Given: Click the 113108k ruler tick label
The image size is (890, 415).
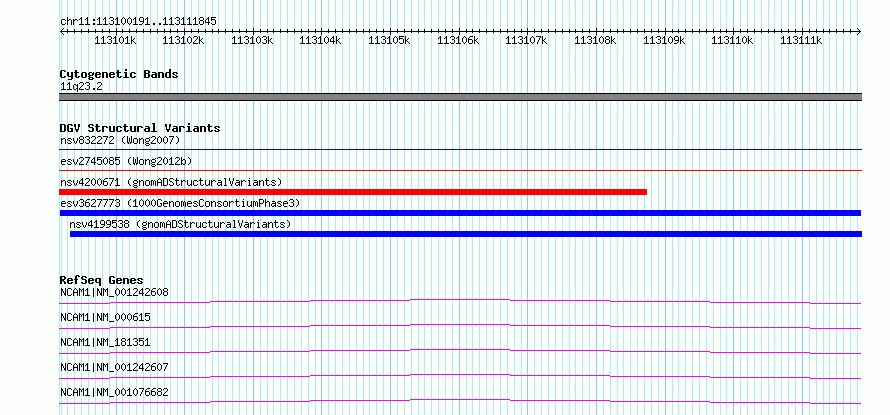Looking at the screenshot, I should click(x=595, y=40).
